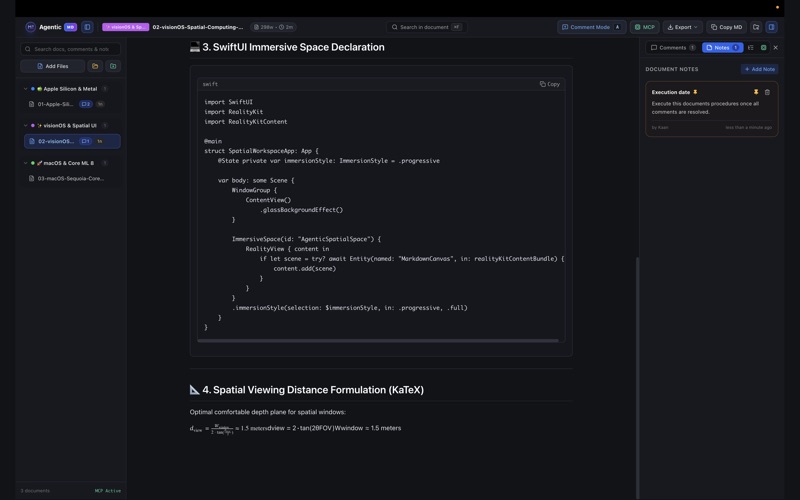The image size is (800, 500).
Task: Click the green new folder icon
Action: [x=113, y=66]
